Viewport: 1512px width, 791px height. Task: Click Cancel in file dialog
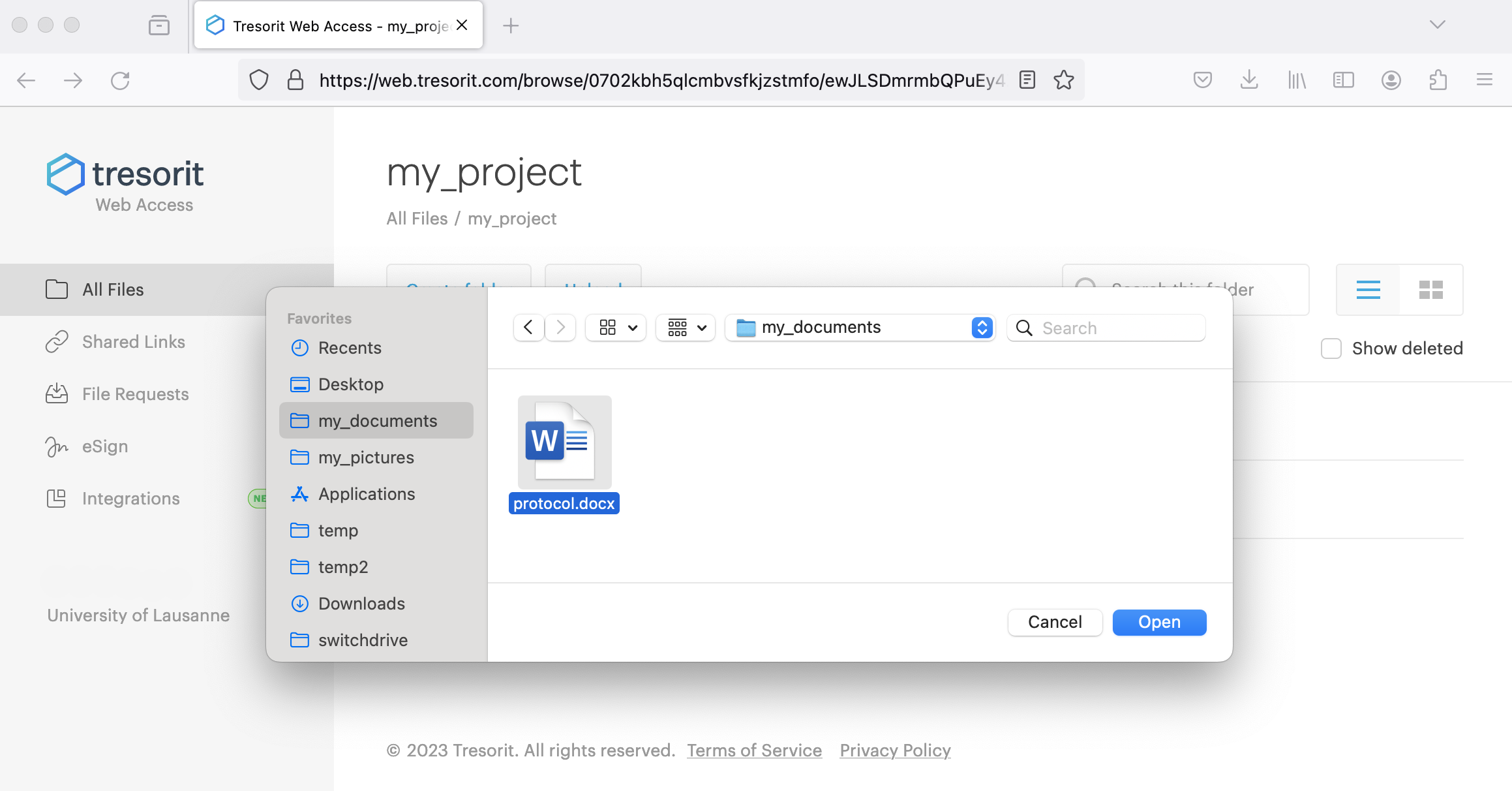click(x=1054, y=622)
